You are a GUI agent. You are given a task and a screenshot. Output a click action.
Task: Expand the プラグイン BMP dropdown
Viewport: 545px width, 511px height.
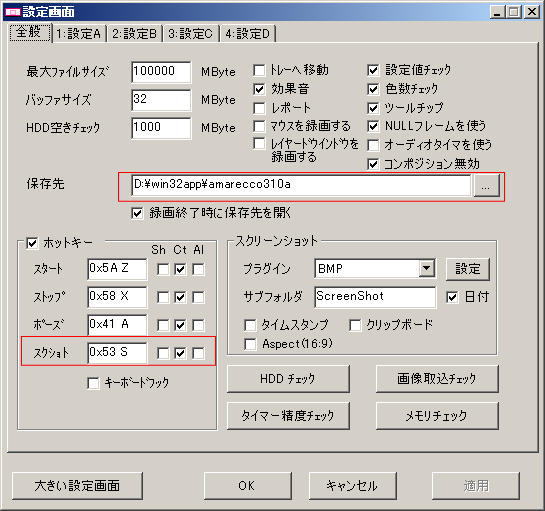pos(426,268)
